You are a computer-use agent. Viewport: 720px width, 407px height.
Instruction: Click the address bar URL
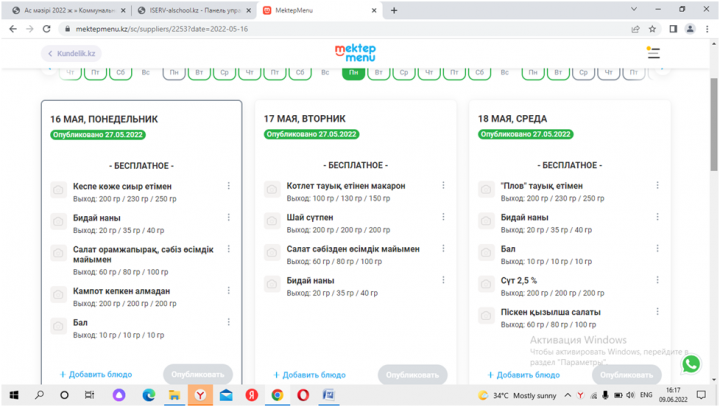click(162, 29)
